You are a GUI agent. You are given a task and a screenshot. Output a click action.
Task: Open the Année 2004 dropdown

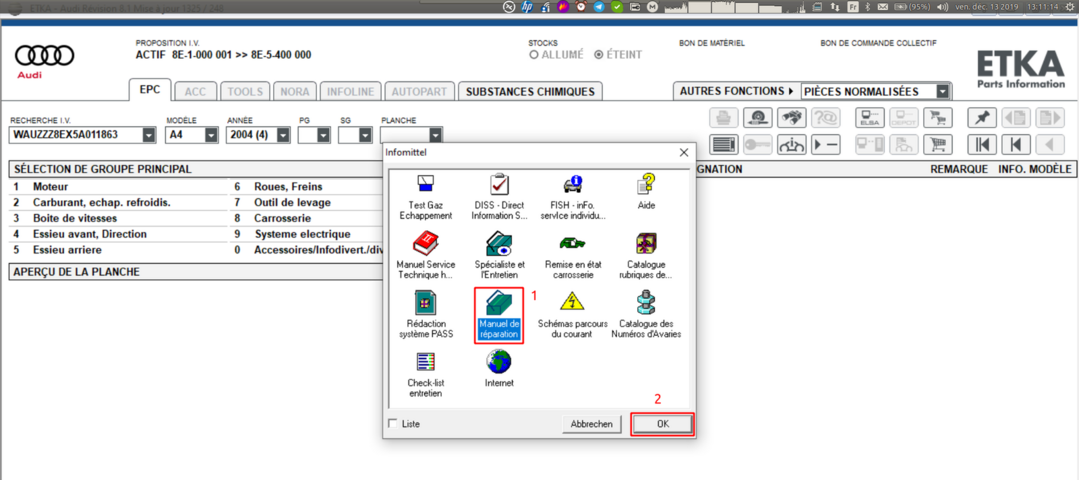(283, 135)
